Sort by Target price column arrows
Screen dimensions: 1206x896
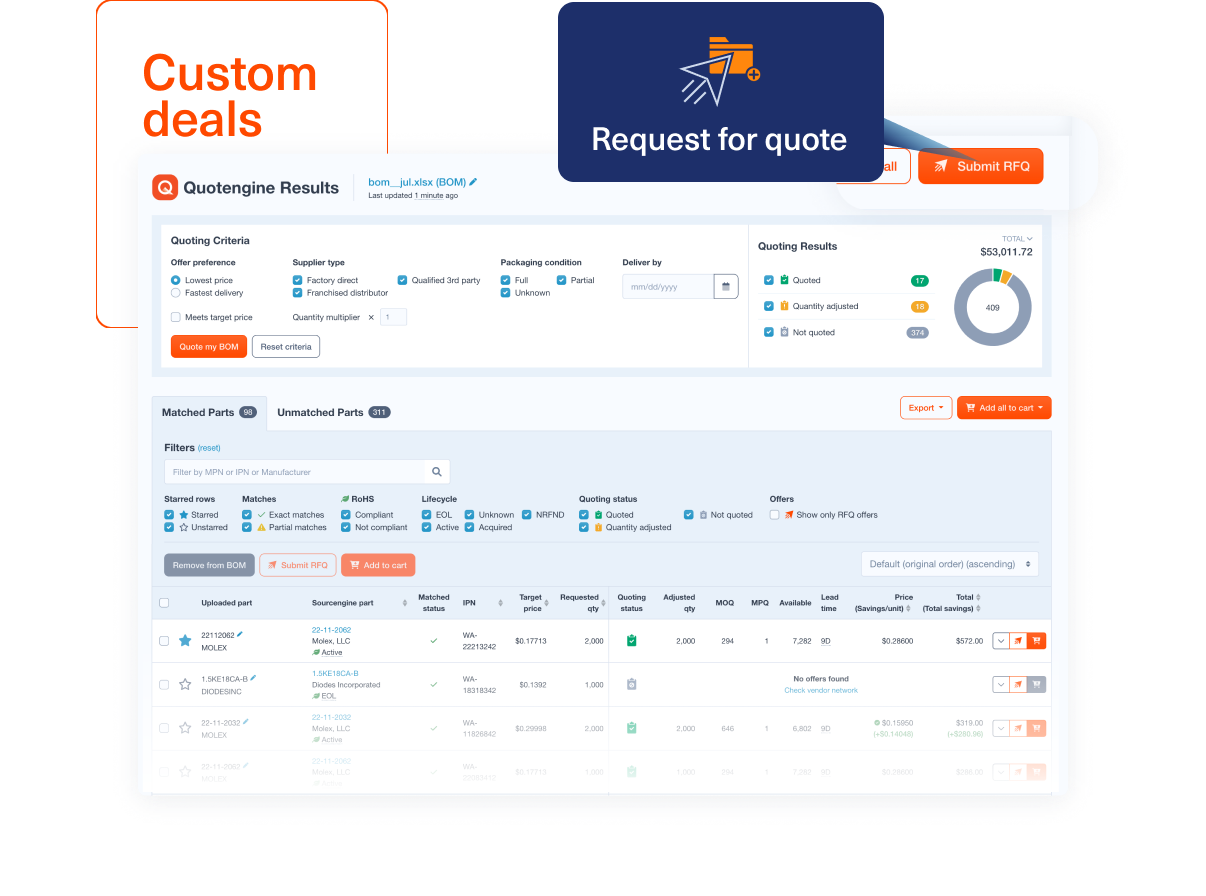click(549, 603)
